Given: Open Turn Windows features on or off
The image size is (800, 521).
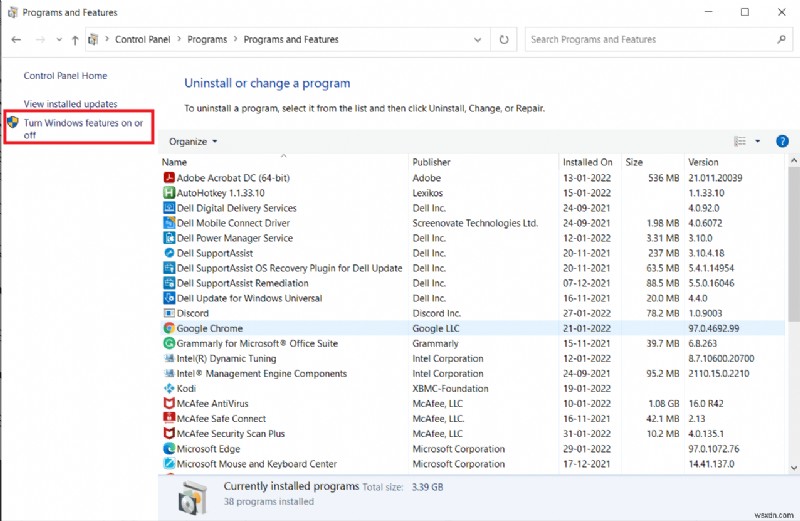Looking at the screenshot, I should 83,129.
